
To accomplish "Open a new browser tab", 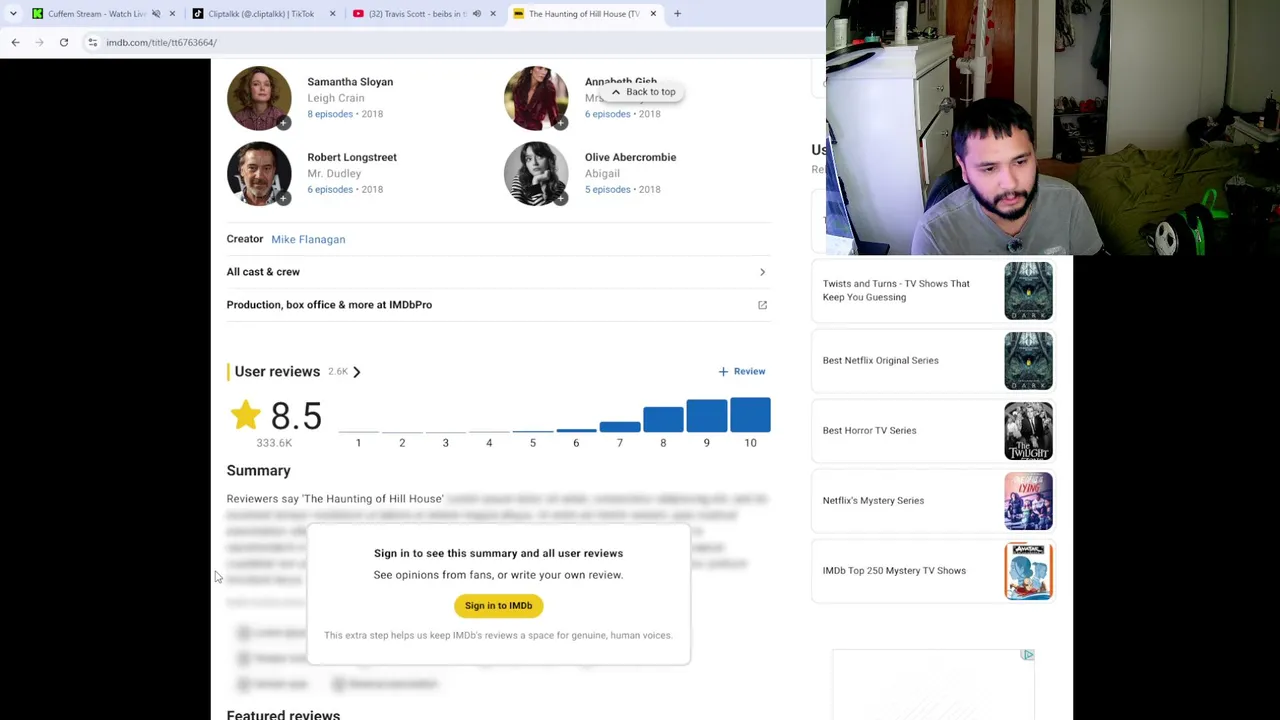I will point(677,14).
